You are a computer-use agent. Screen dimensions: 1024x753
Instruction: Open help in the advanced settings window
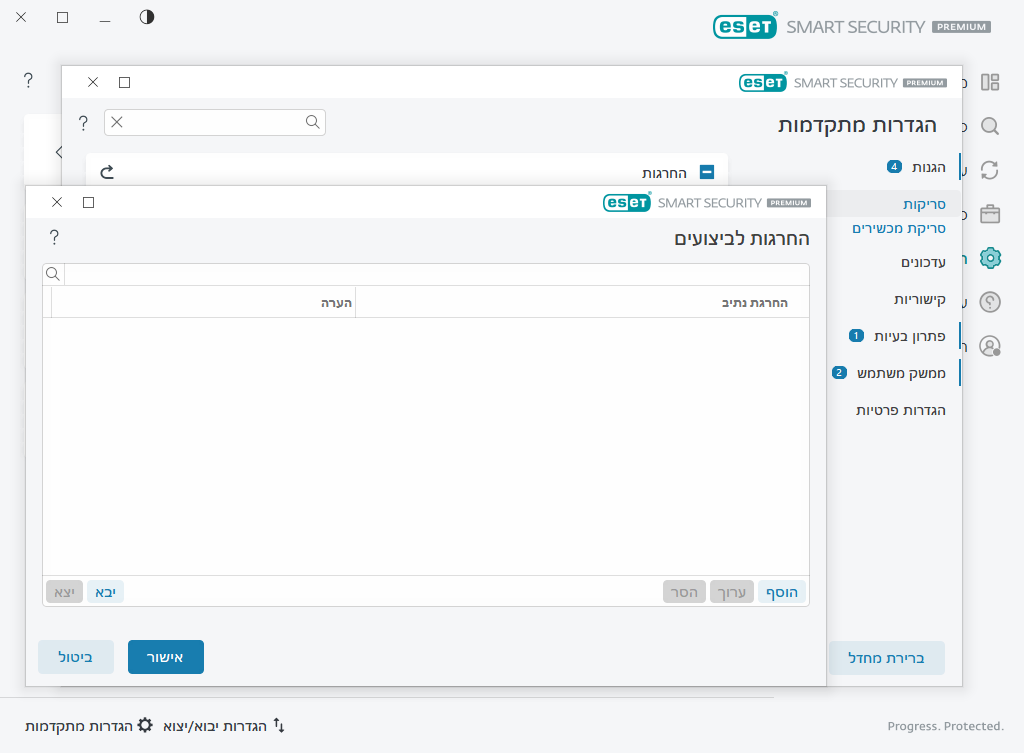[83, 123]
